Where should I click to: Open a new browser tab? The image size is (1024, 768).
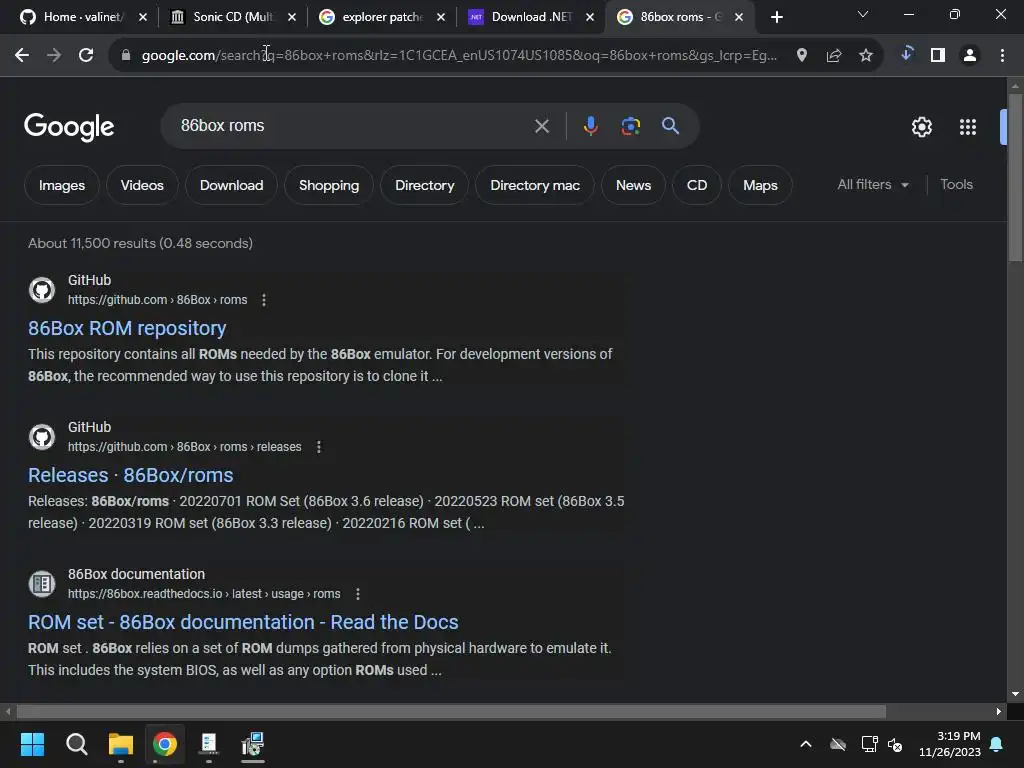coord(776,17)
